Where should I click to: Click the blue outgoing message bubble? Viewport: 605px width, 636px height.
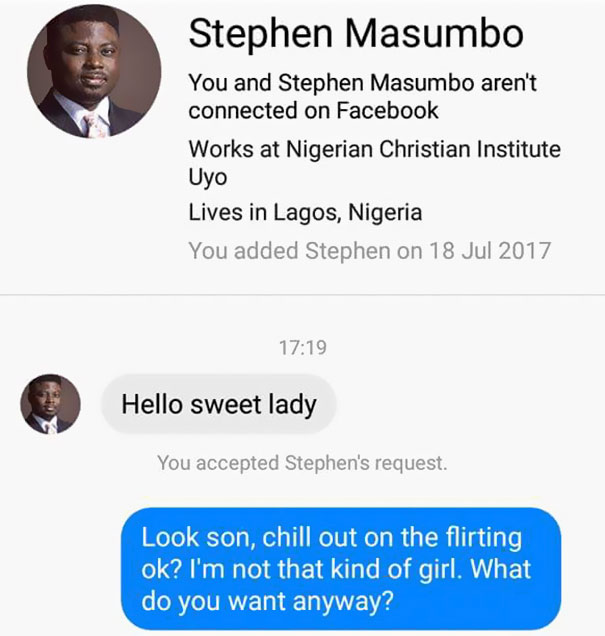(x=341, y=570)
